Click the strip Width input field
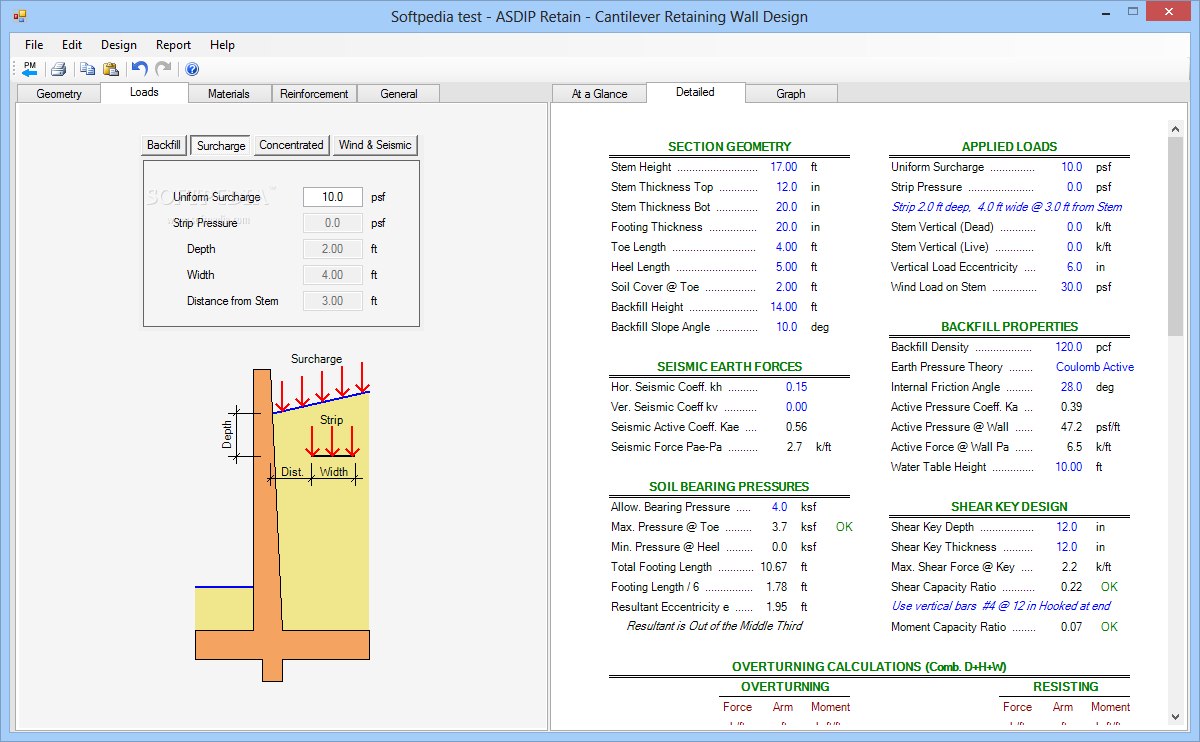1200x742 pixels. [x=333, y=275]
